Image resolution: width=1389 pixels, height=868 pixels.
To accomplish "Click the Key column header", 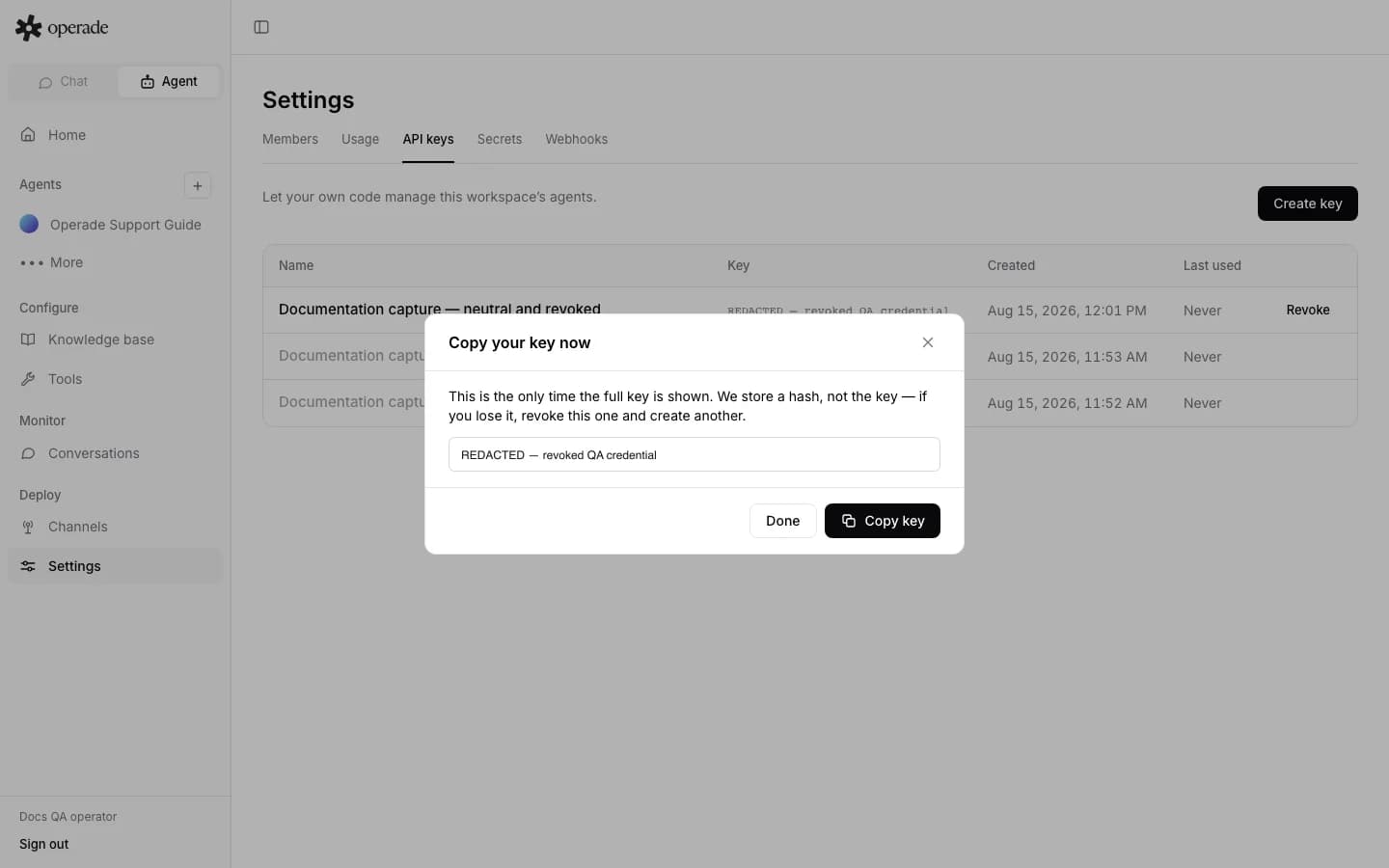I will pyautogui.click(x=738, y=265).
